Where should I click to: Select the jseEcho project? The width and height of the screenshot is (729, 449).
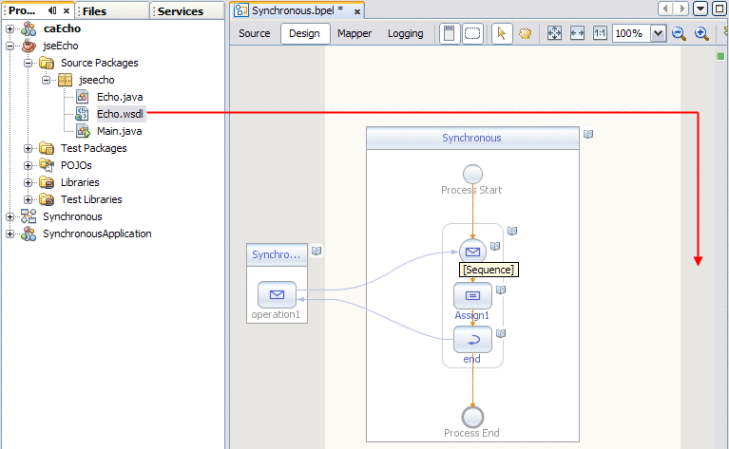60,46
